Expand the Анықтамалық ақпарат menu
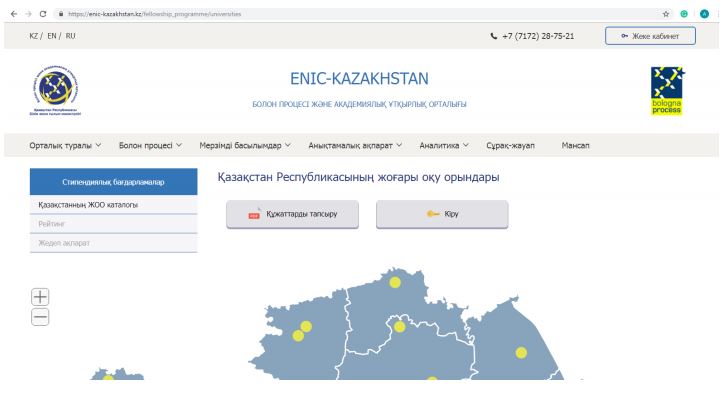The image size is (727, 401). tap(355, 146)
